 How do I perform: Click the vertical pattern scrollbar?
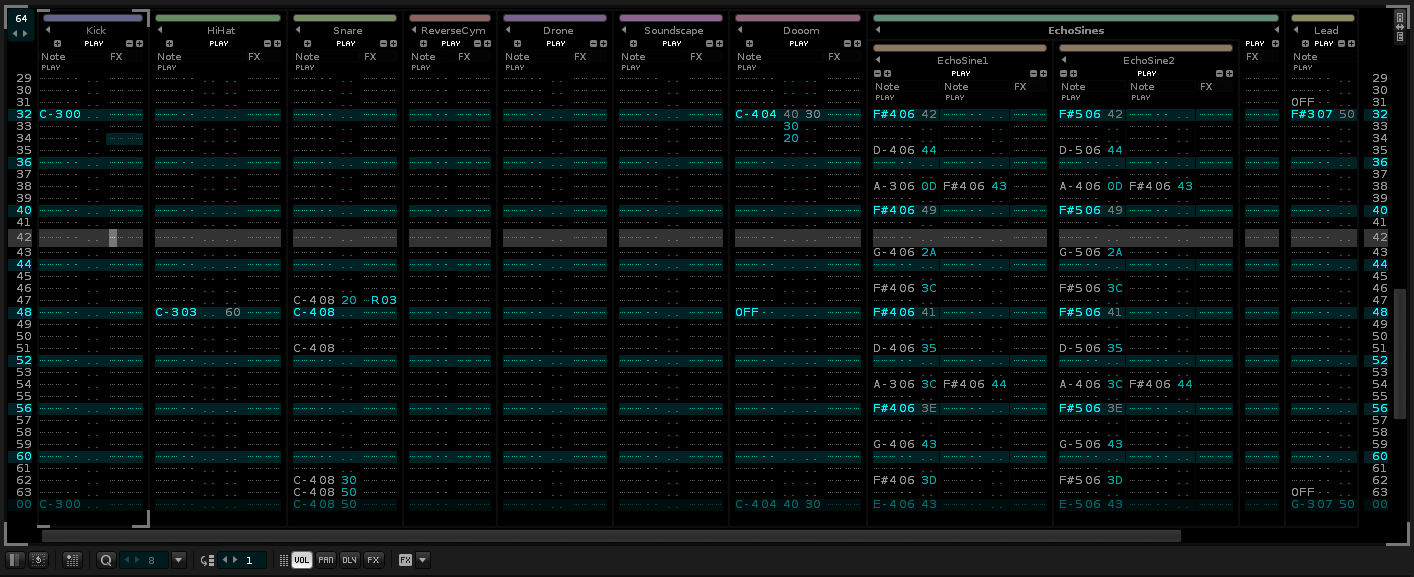[1400, 354]
